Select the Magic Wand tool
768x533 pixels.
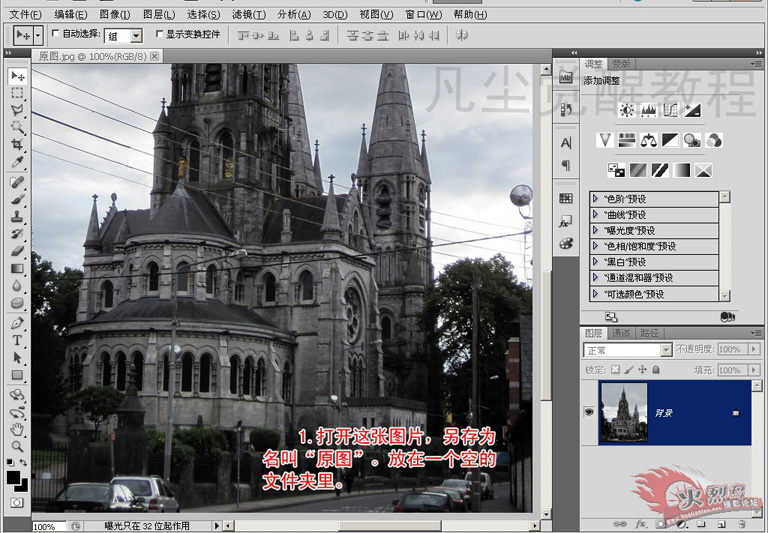pos(18,127)
